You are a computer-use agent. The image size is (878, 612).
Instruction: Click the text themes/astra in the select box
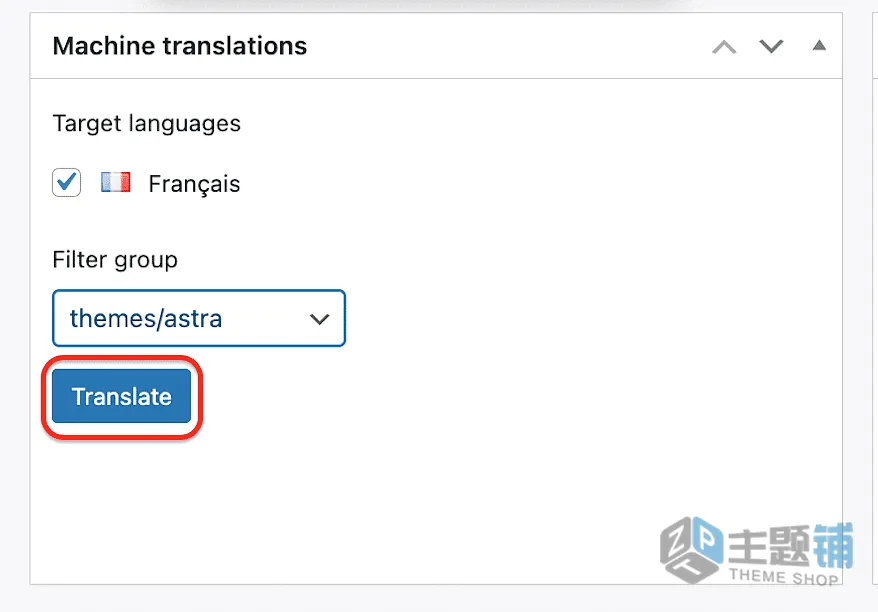pos(146,319)
